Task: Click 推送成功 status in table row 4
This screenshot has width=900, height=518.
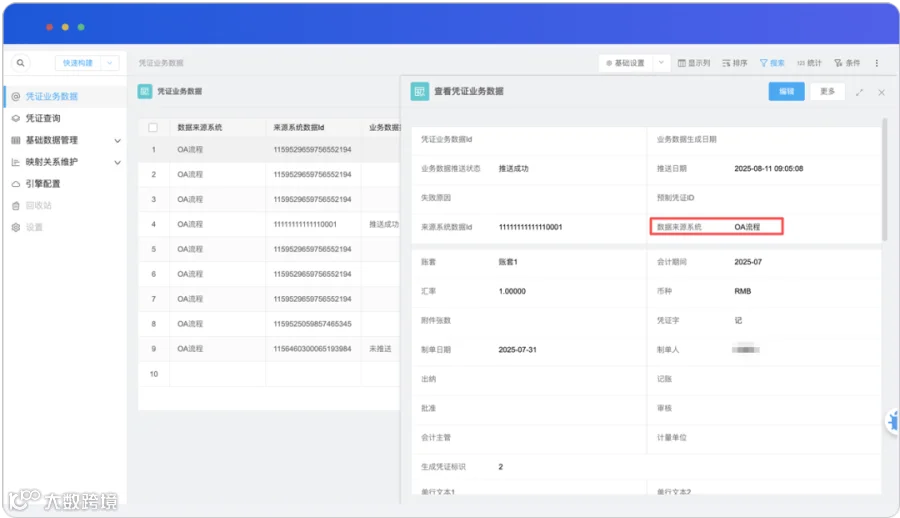Action: (383, 225)
